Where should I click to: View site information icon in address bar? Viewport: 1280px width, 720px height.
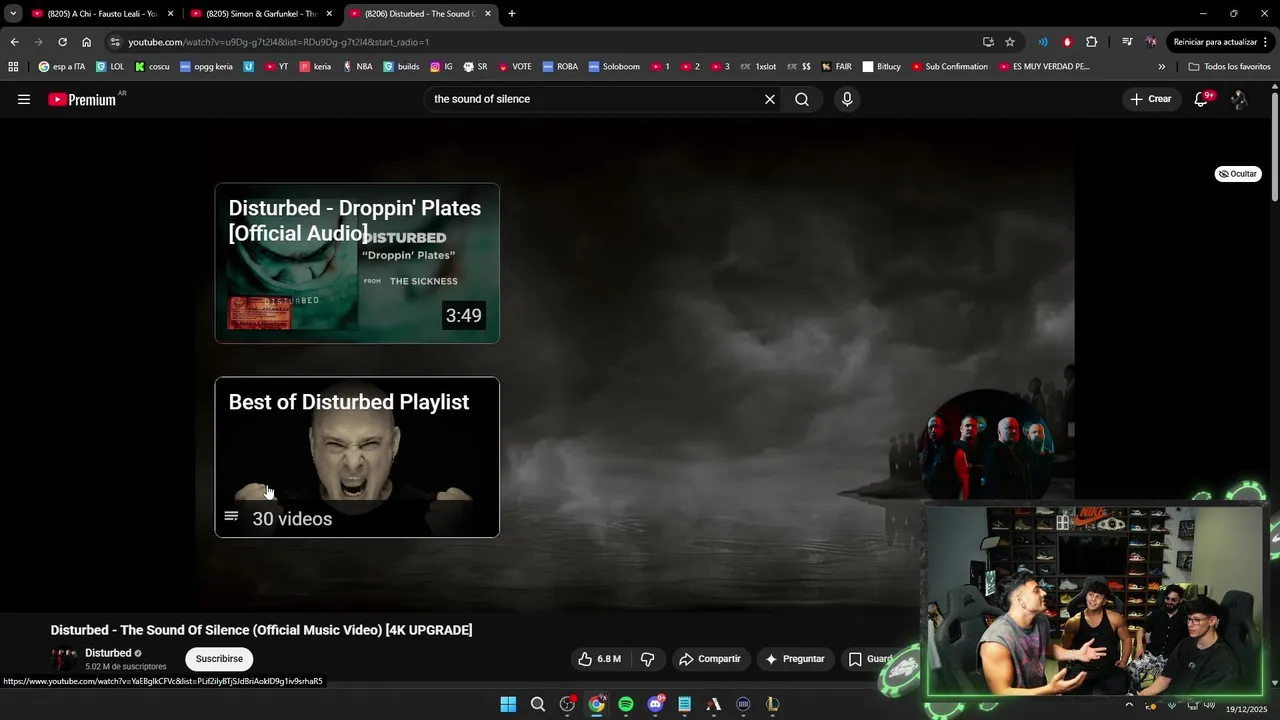115,42
